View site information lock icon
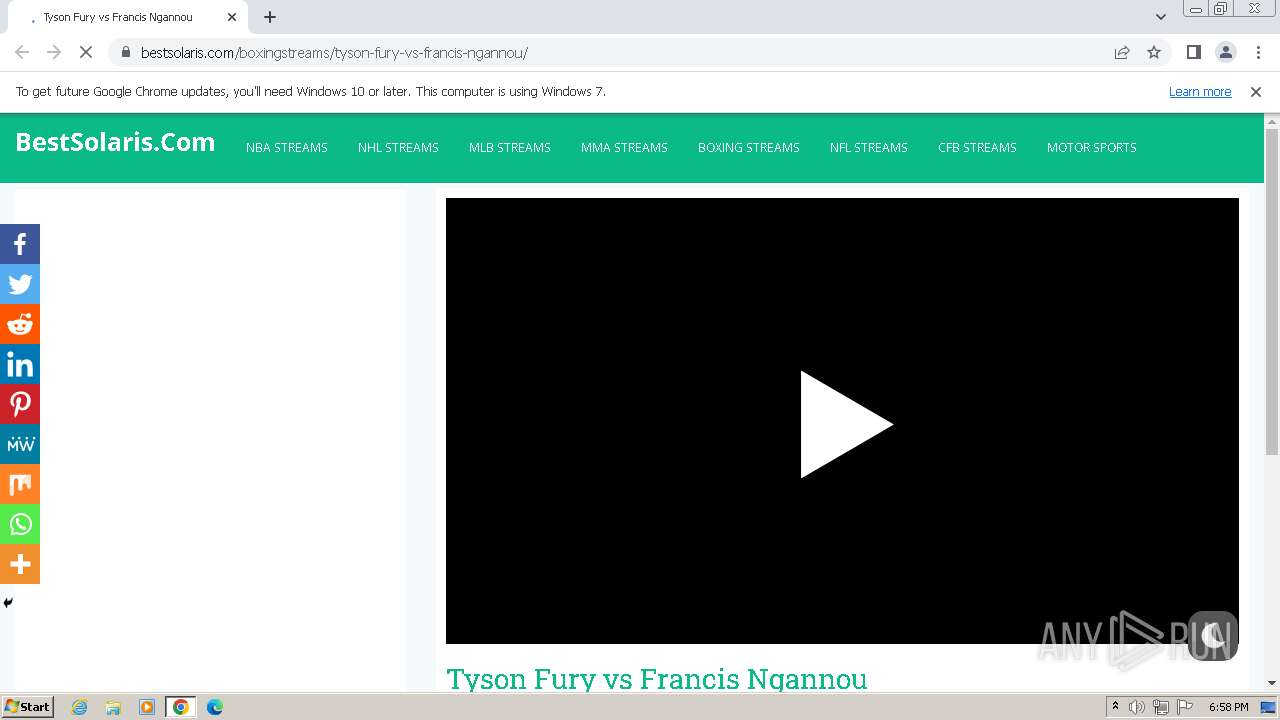1280x720 pixels. [125, 53]
